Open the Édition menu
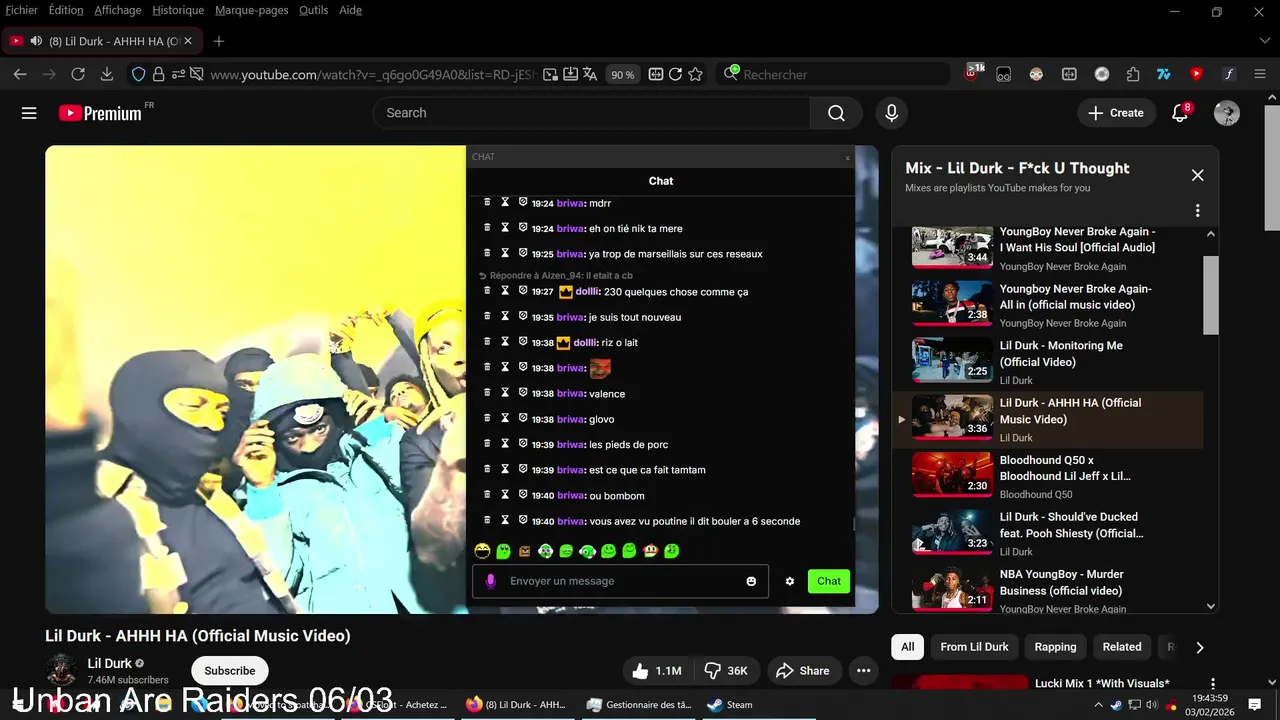The height and width of the screenshot is (720, 1280). [66, 10]
